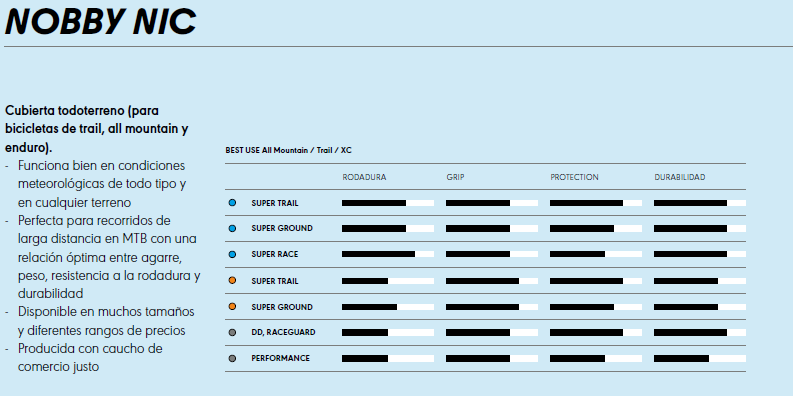This screenshot has height=396, width=793.
Task: Click the Durabilidad bar in PERFORMANCE row
Action: pyautogui.click(x=700, y=359)
